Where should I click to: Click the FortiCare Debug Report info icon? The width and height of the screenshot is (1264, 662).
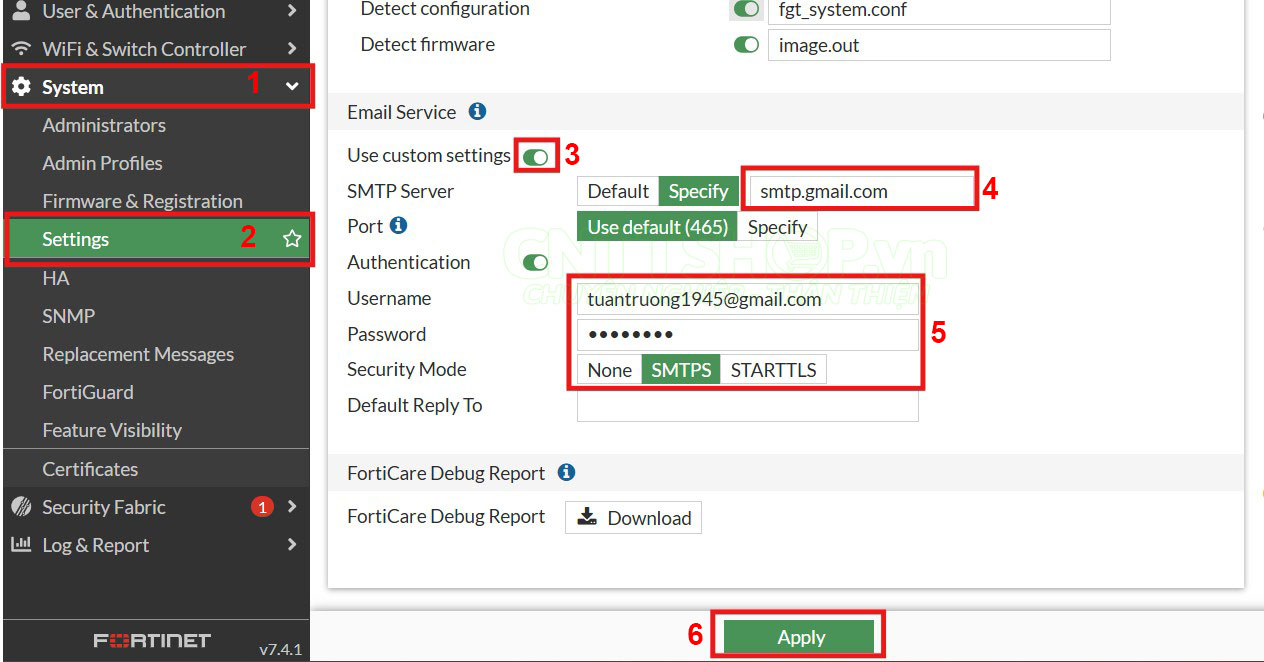(x=566, y=472)
